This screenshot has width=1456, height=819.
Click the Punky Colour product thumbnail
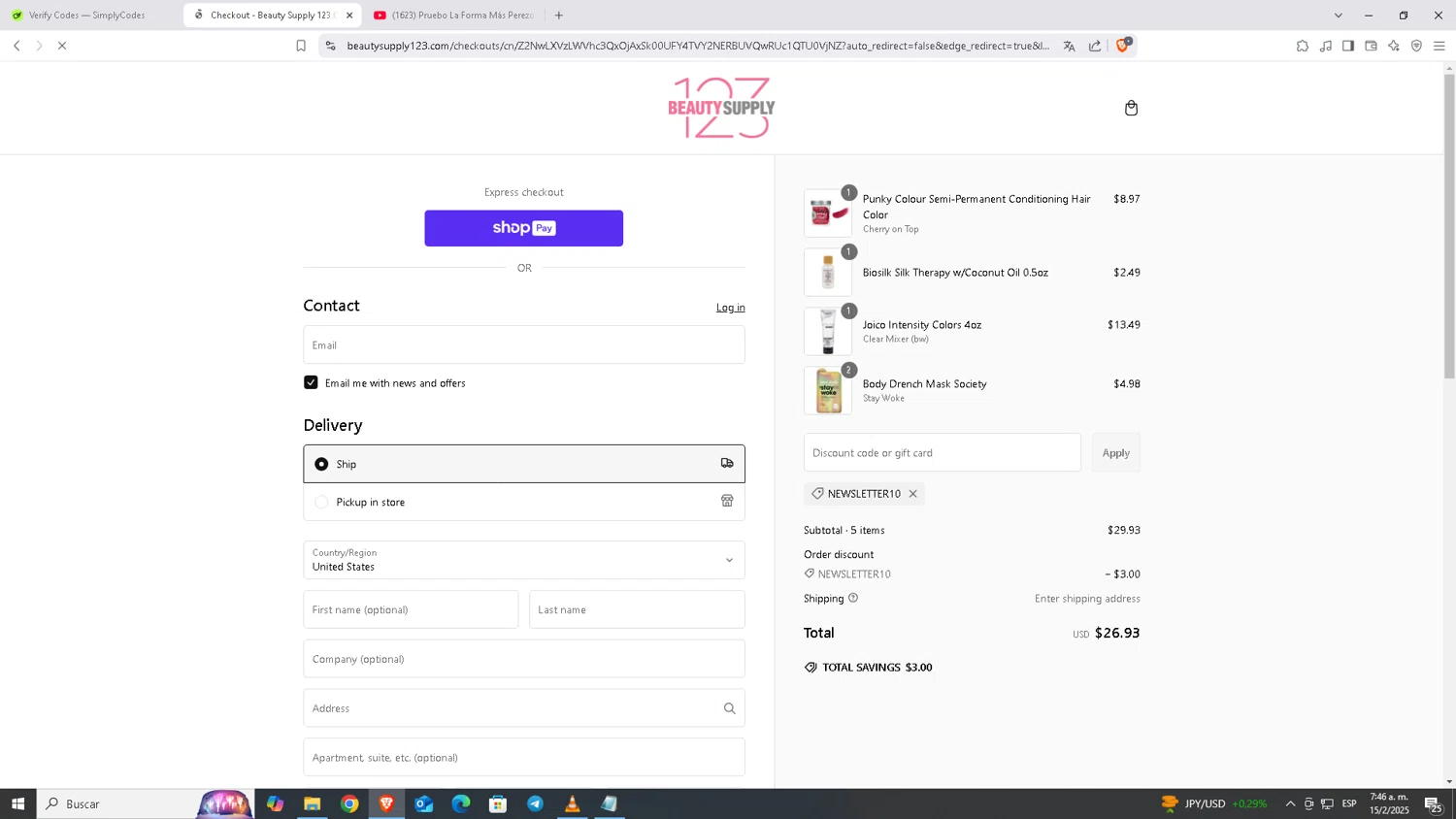tap(828, 213)
